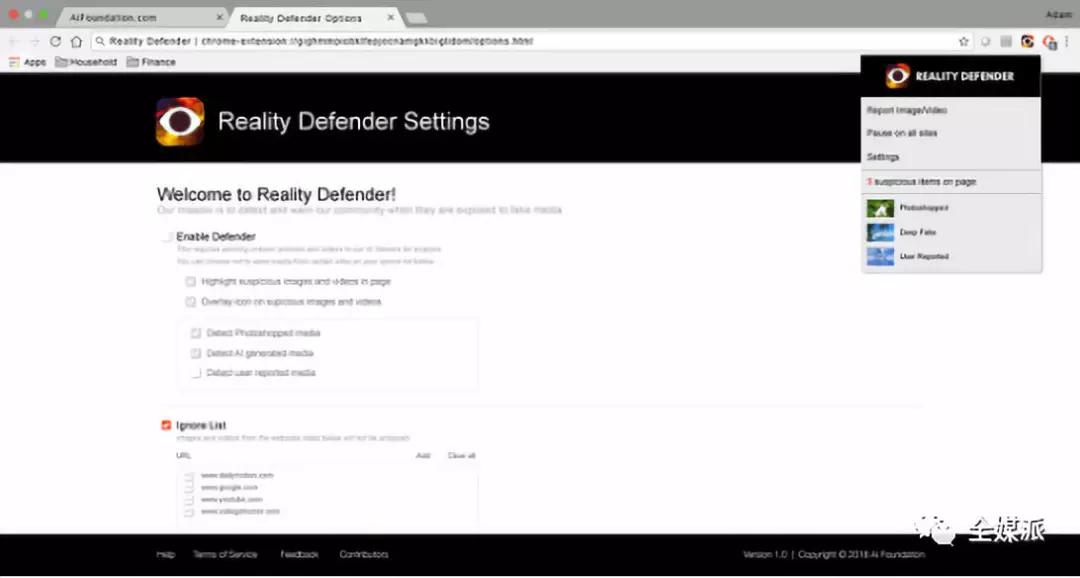Open the User Reported item thumbnail
Image resolution: width=1080 pixels, height=578 pixels.
coord(880,257)
